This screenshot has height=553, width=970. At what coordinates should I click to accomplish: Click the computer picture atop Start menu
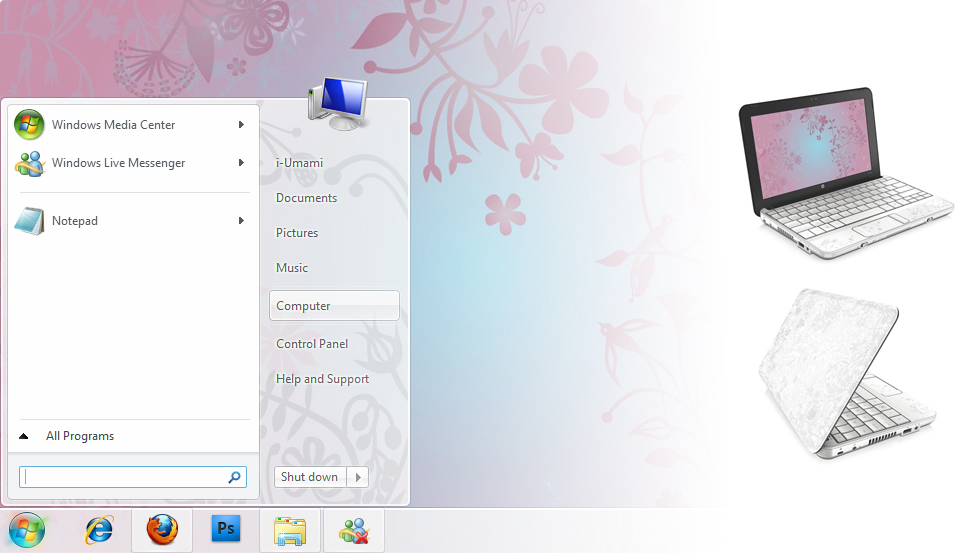(x=339, y=104)
